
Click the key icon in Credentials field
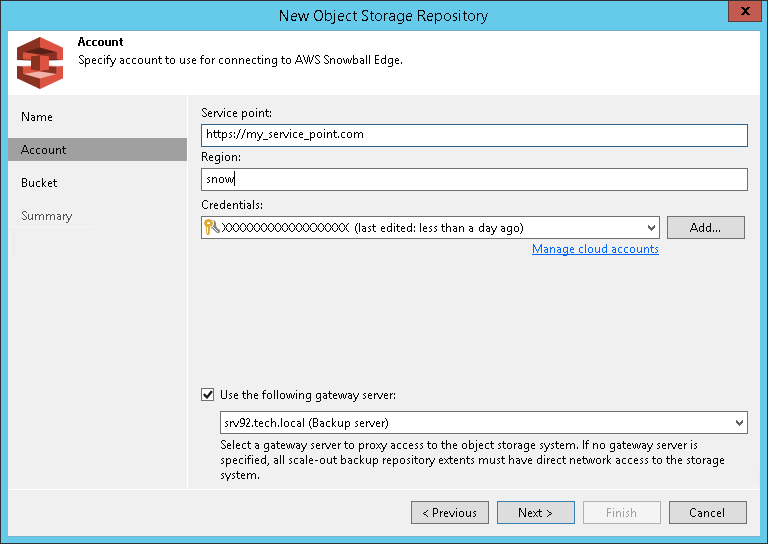click(211, 228)
